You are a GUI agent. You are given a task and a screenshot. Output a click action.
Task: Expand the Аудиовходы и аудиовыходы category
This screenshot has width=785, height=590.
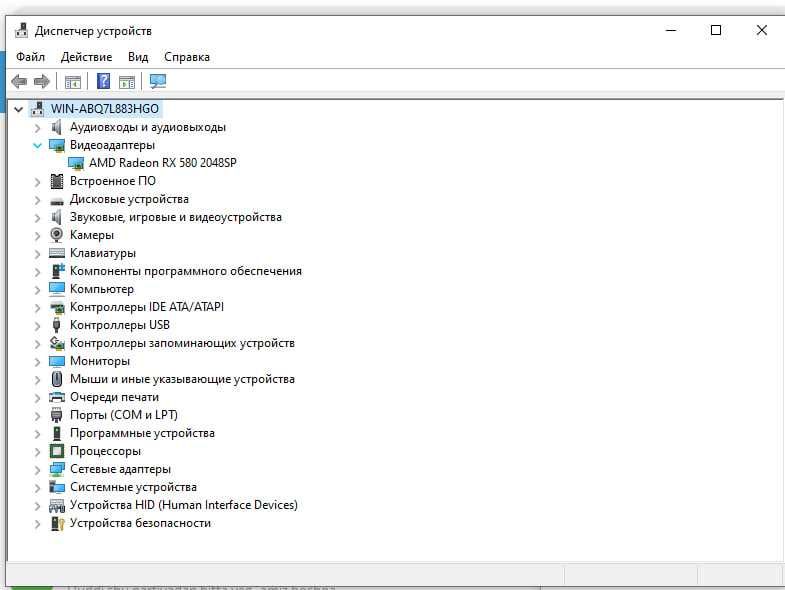pyautogui.click(x=37, y=128)
